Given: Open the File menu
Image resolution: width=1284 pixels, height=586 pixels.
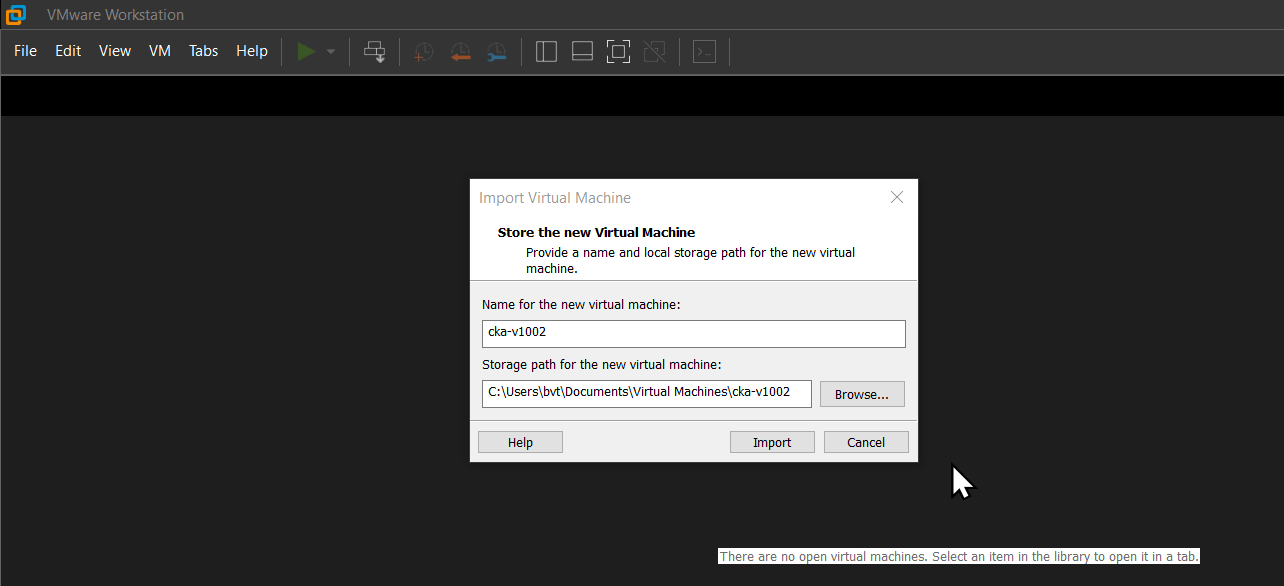Looking at the screenshot, I should [25, 51].
